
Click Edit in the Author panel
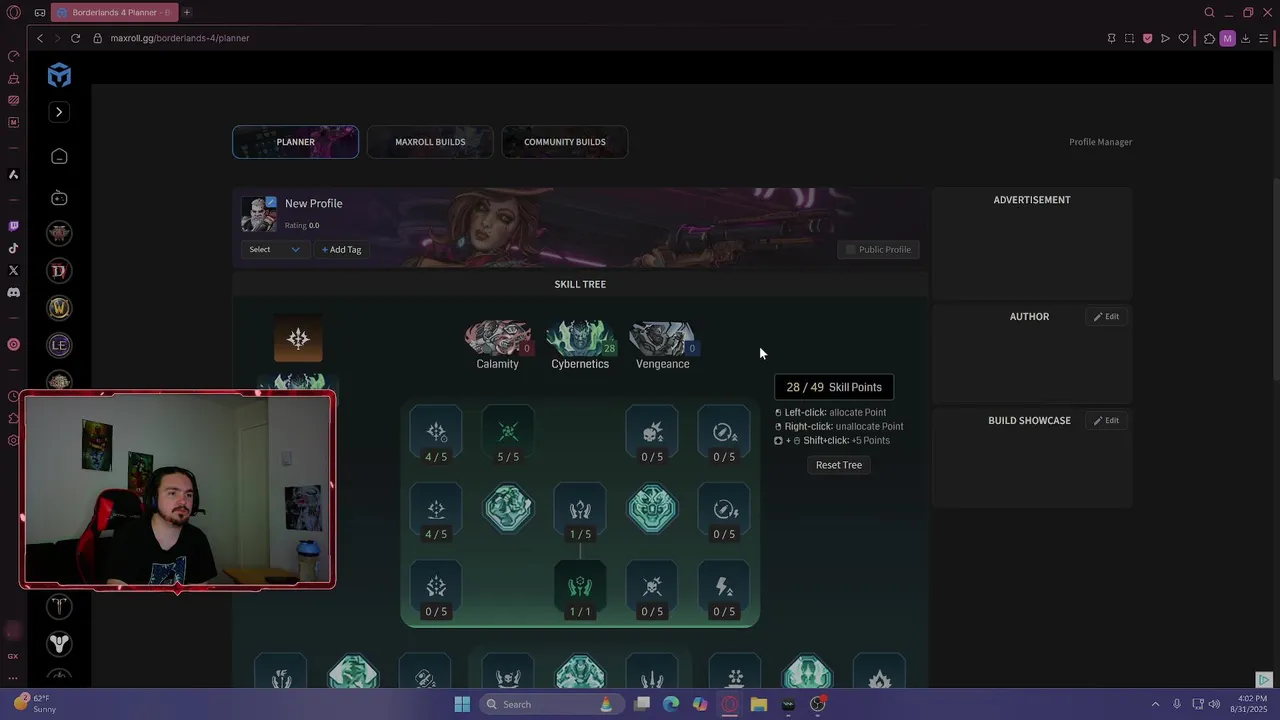(x=1106, y=317)
